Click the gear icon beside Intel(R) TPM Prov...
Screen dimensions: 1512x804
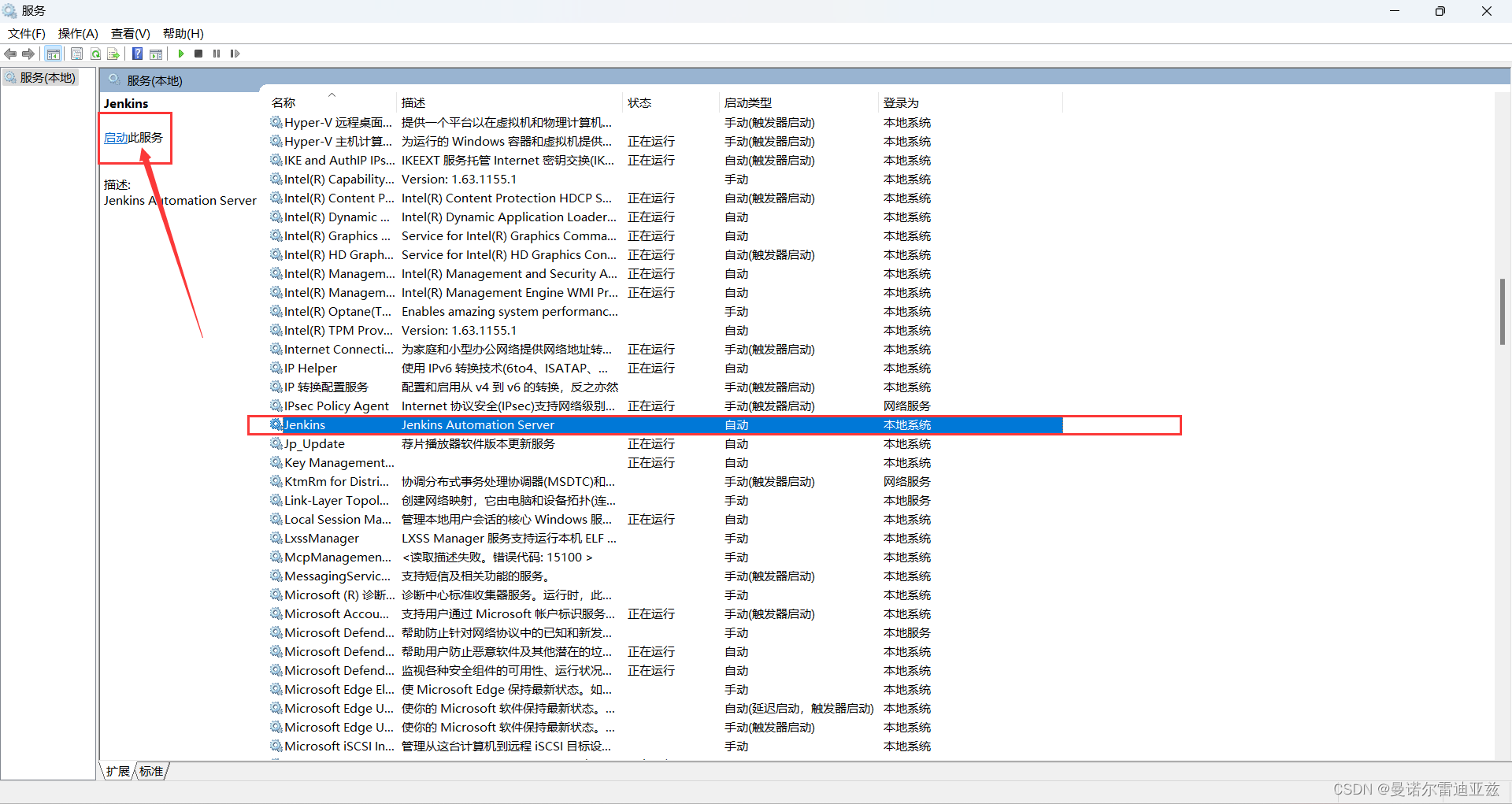pos(276,330)
